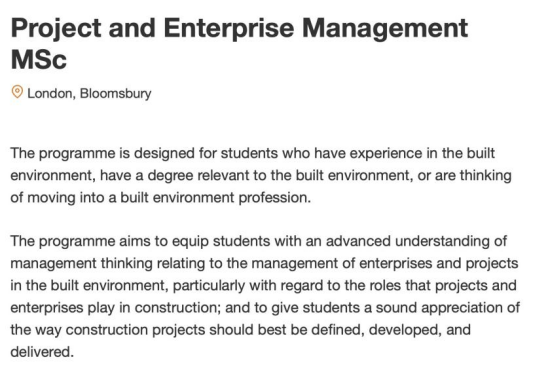The width and height of the screenshot is (548, 376).
Task: Click the word 'profession.' ending first paragraph
Action: [275, 198]
